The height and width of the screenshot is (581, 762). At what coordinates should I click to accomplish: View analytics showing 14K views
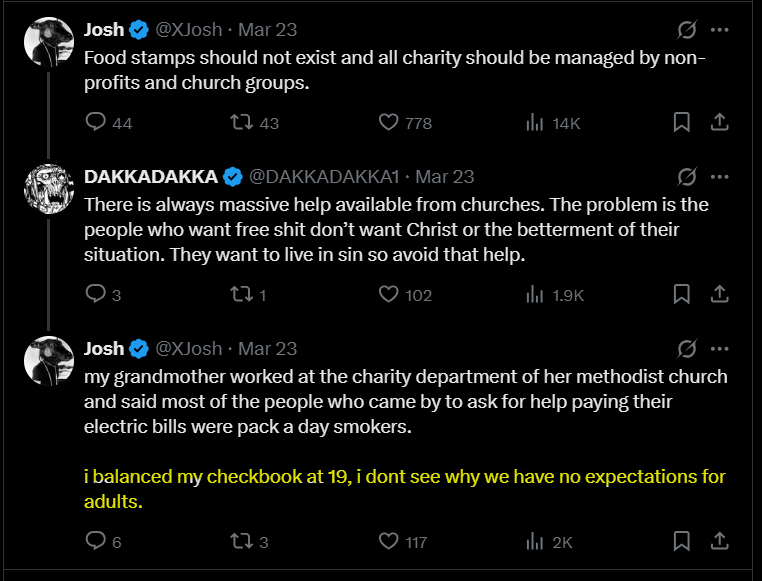click(535, 122)
